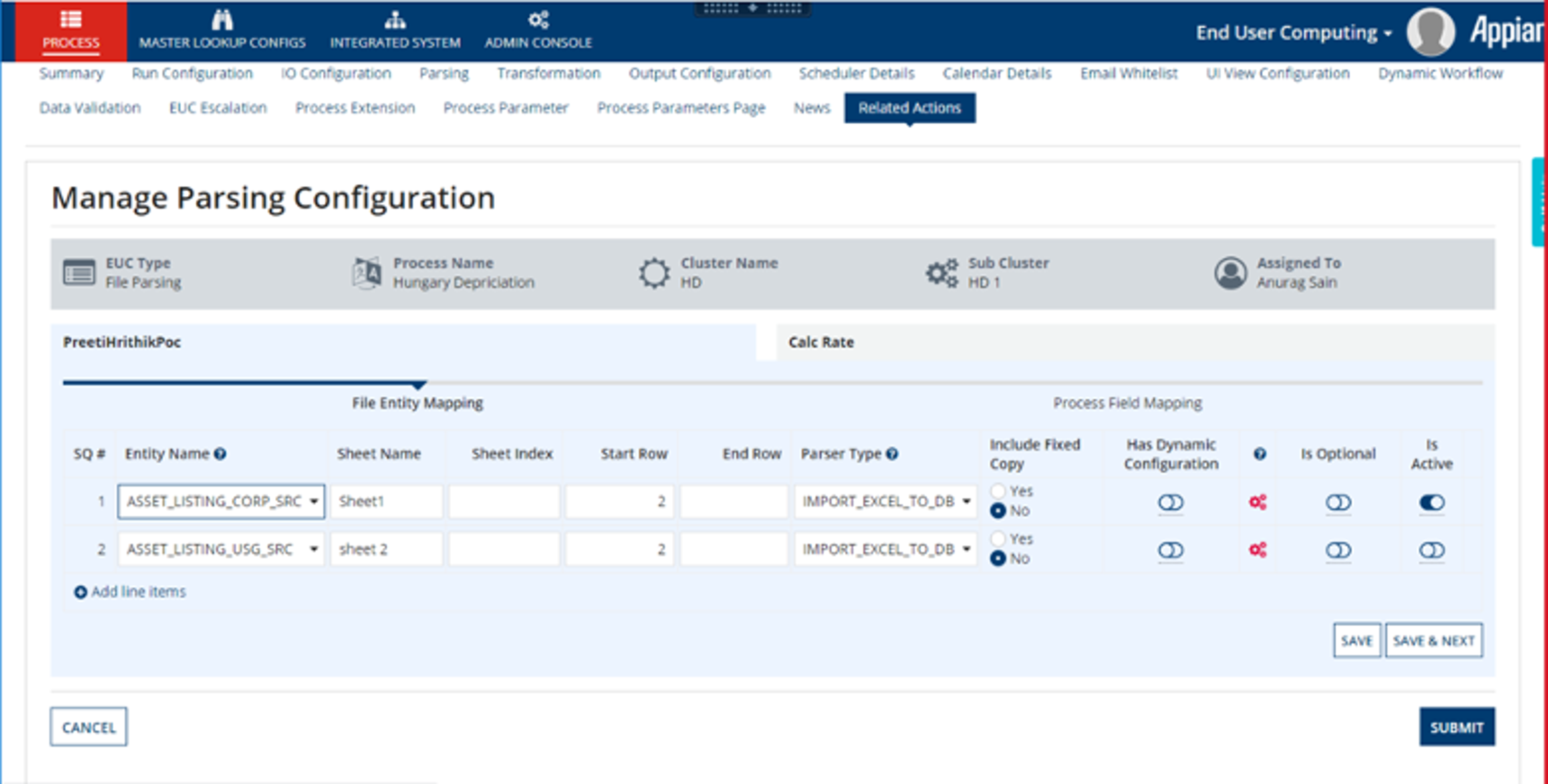The image size is (1548, 784).
Task: Open Process Parameter tab
Action: 506,108
